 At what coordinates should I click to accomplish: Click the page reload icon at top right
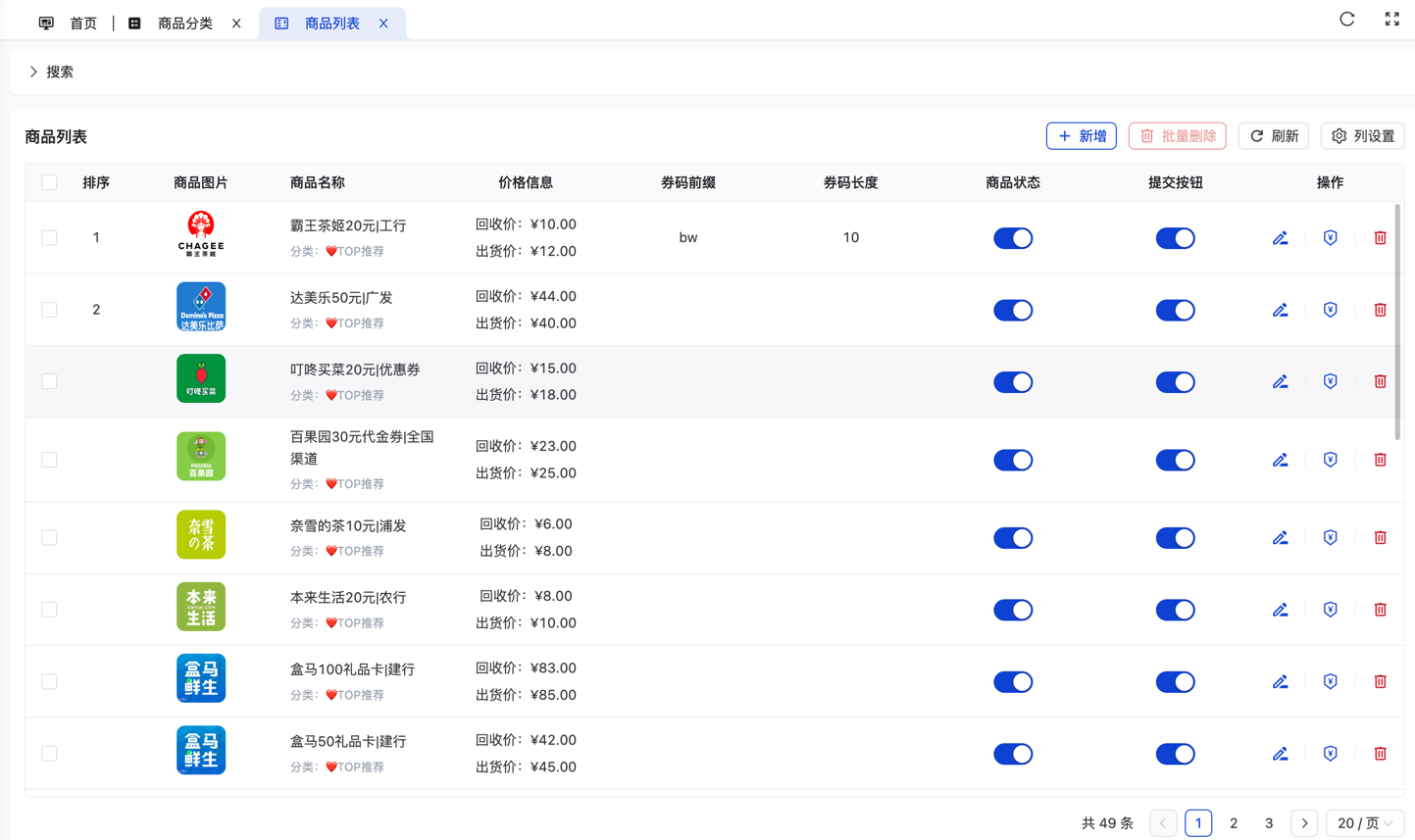pyautogui.click(x=1346, y=20)
